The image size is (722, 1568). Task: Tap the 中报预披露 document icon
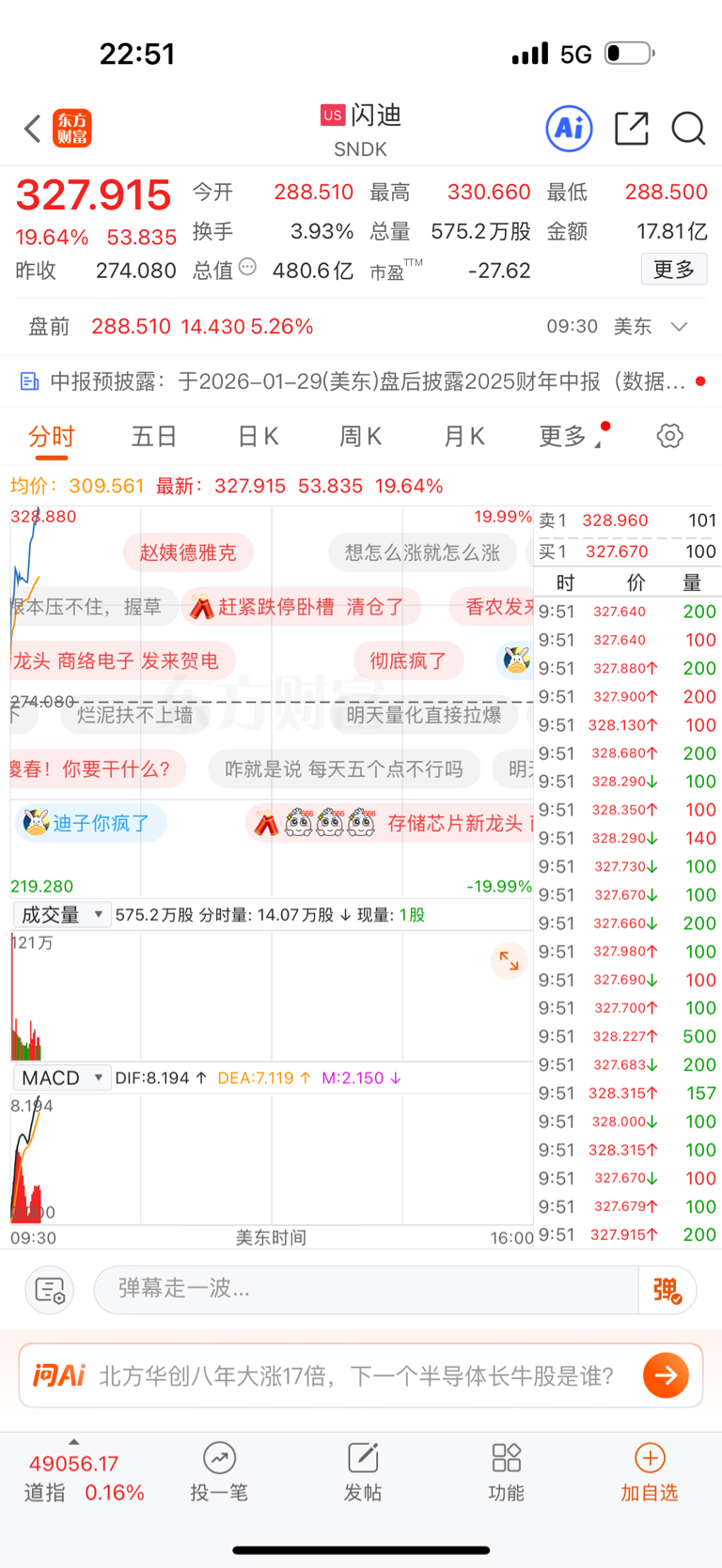pos(30,381)
